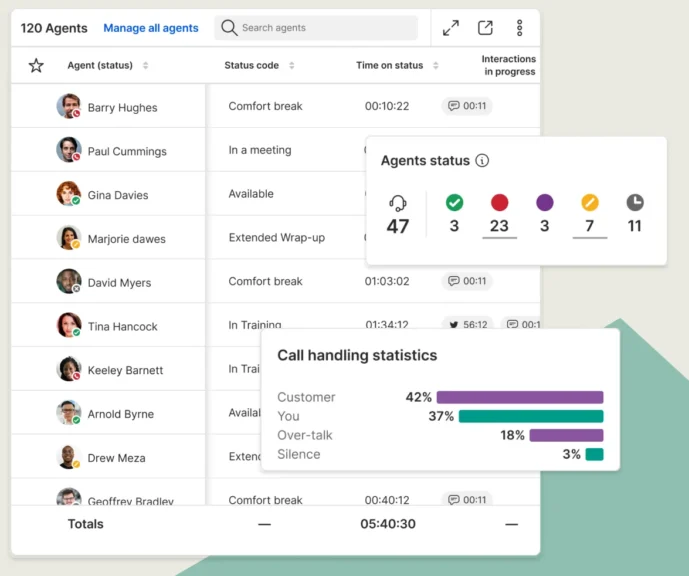Click the purple Customer 42% bar
This screenshot has height=576, width=689.
520,397
